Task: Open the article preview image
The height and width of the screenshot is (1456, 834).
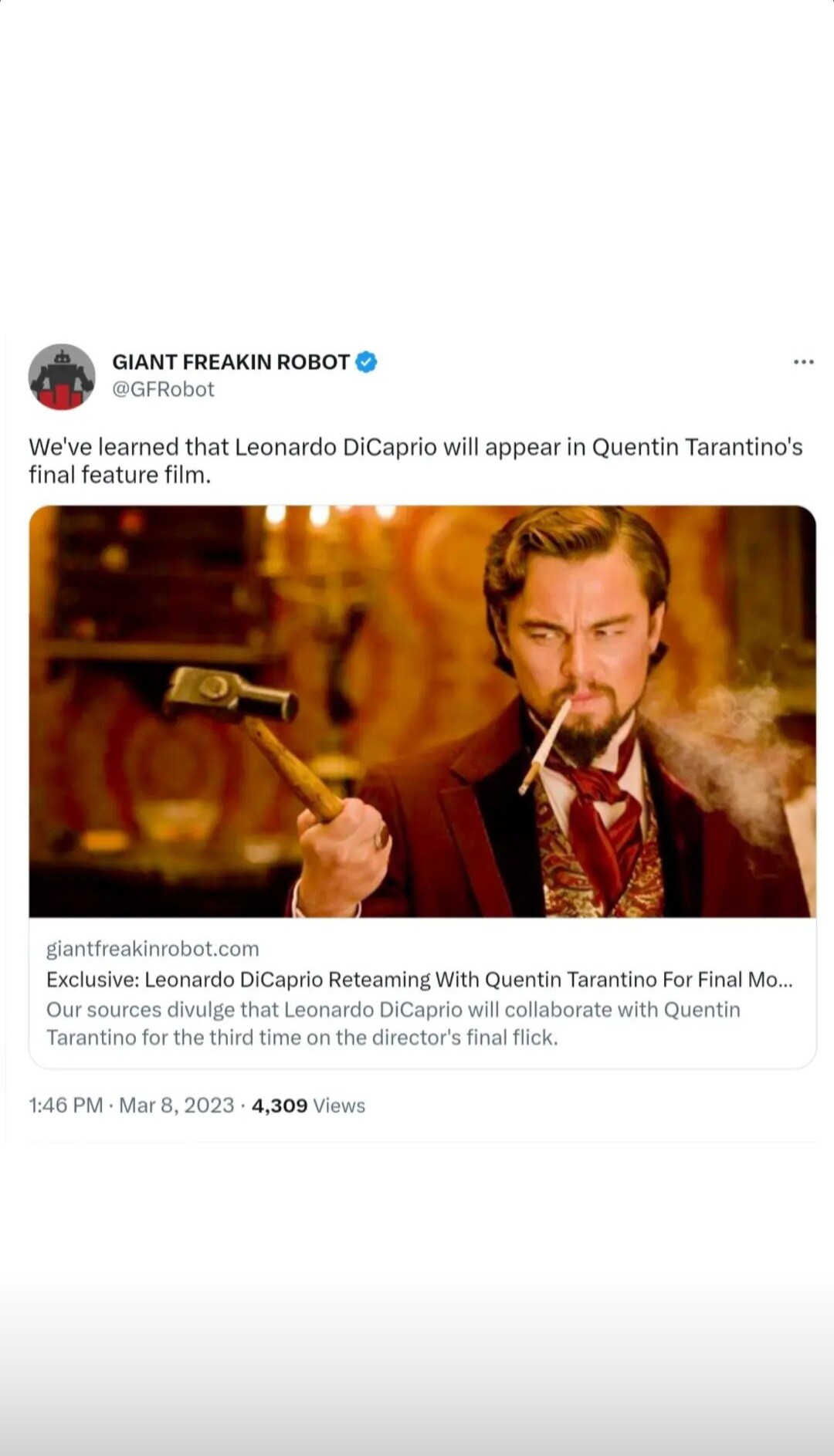Action: click(x=422, y=711)
